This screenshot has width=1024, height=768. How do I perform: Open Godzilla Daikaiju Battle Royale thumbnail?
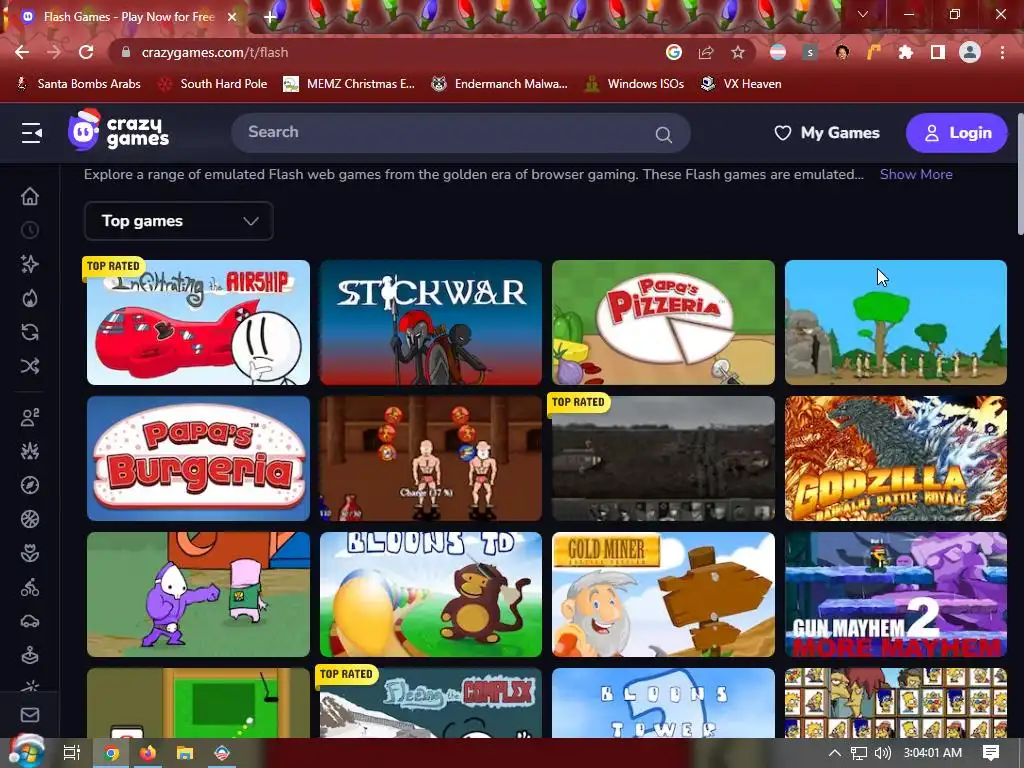(x=896, y=458)
